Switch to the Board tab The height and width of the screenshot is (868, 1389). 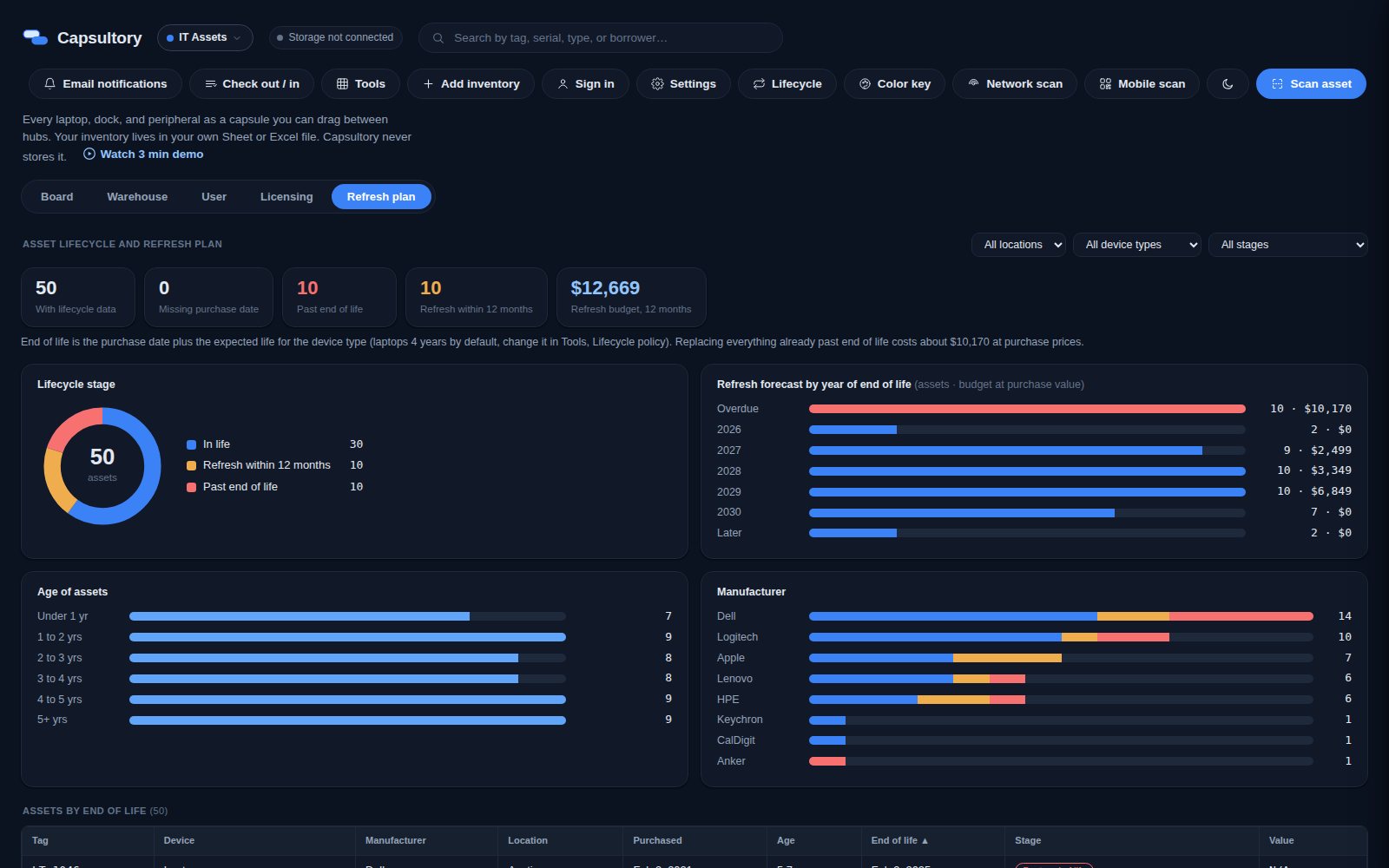[57, 197]
